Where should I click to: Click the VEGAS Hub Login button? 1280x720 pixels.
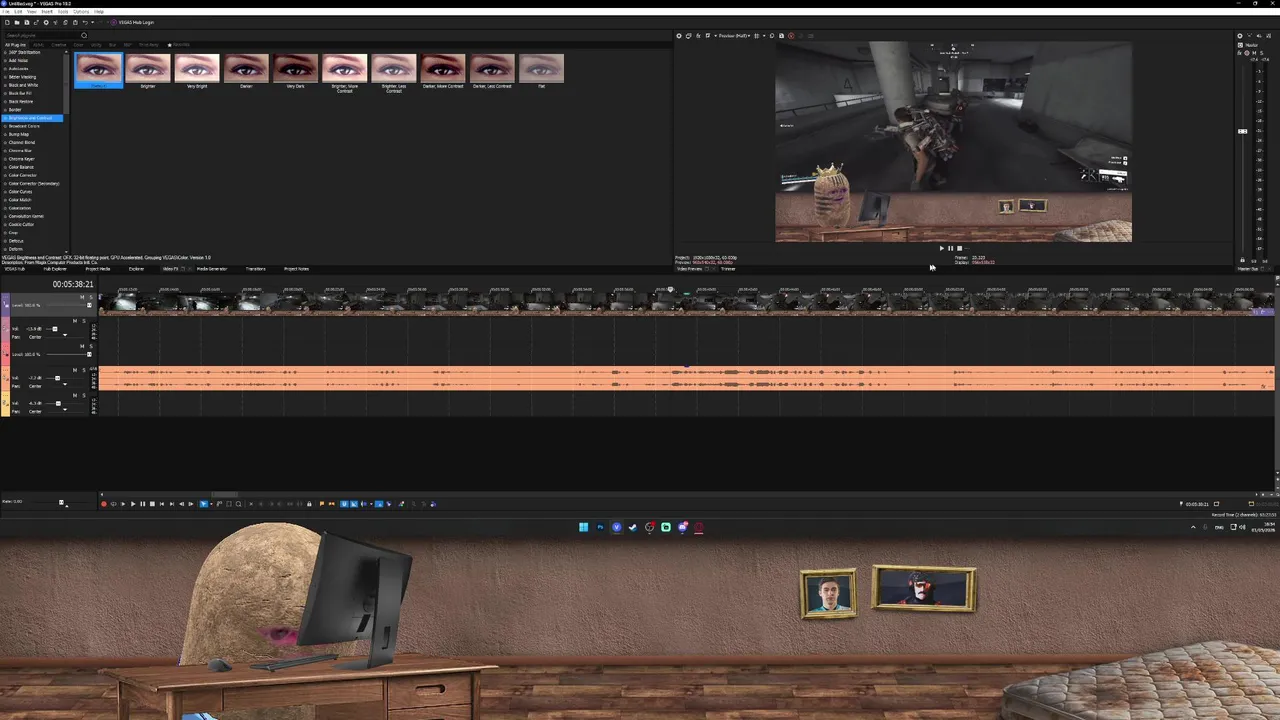(133, 22)
